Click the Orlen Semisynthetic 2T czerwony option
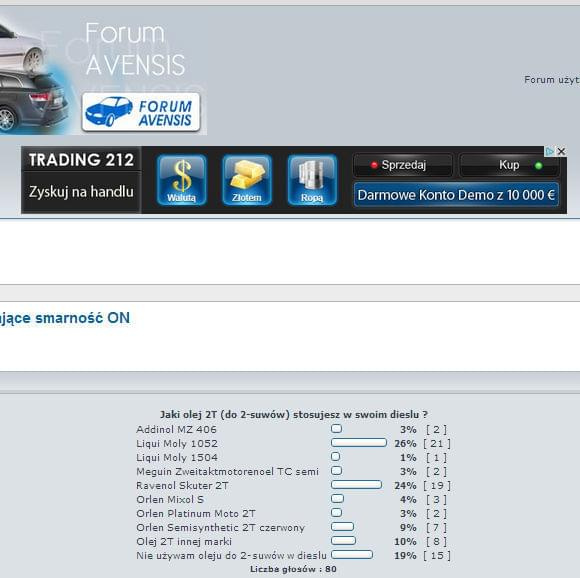The width and height of the screenshot is (580, 578). pos(220,528)
